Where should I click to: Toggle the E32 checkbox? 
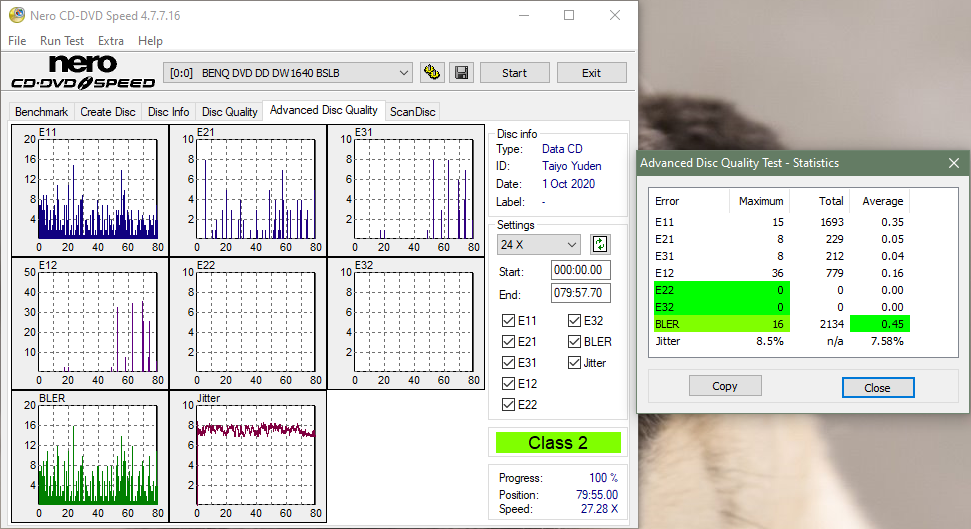(x=574, y=320)
